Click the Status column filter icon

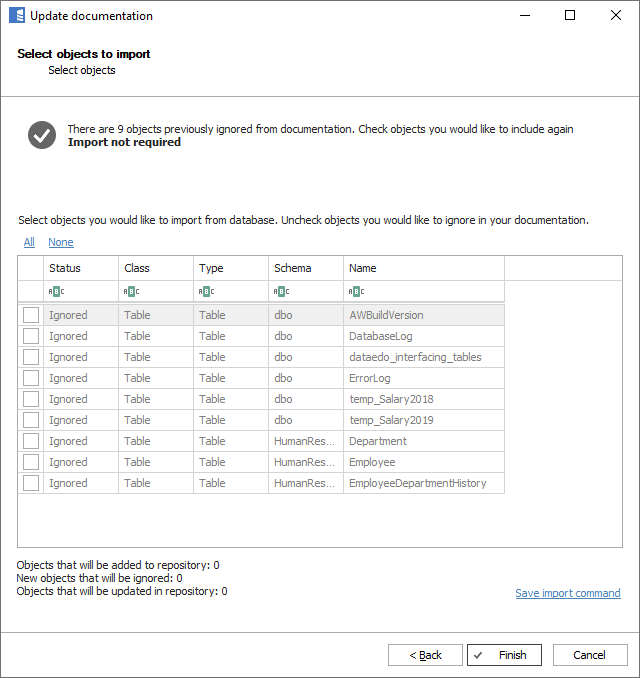55,291
